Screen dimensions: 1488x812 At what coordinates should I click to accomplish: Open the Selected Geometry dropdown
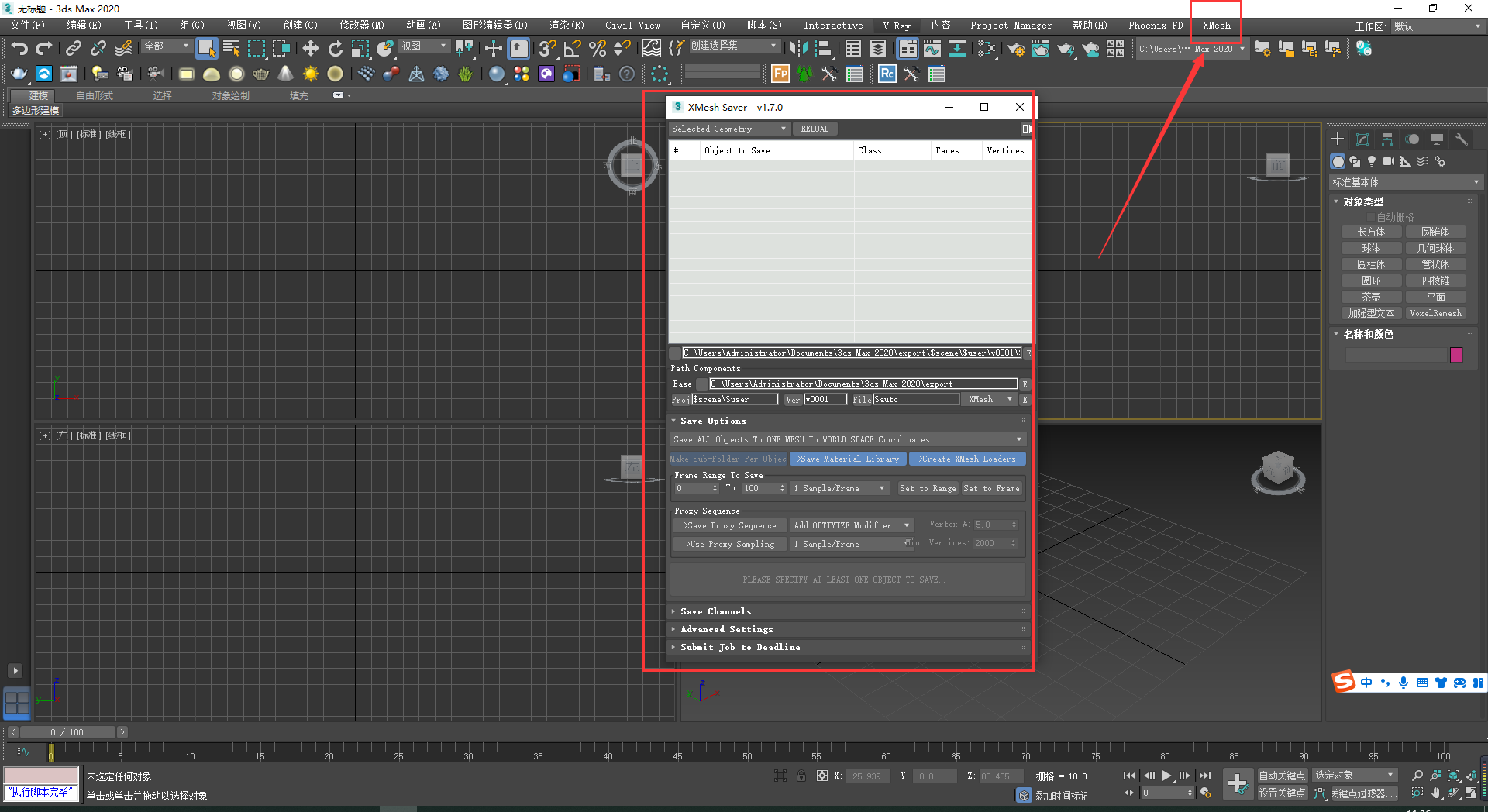tap(728, 129)
